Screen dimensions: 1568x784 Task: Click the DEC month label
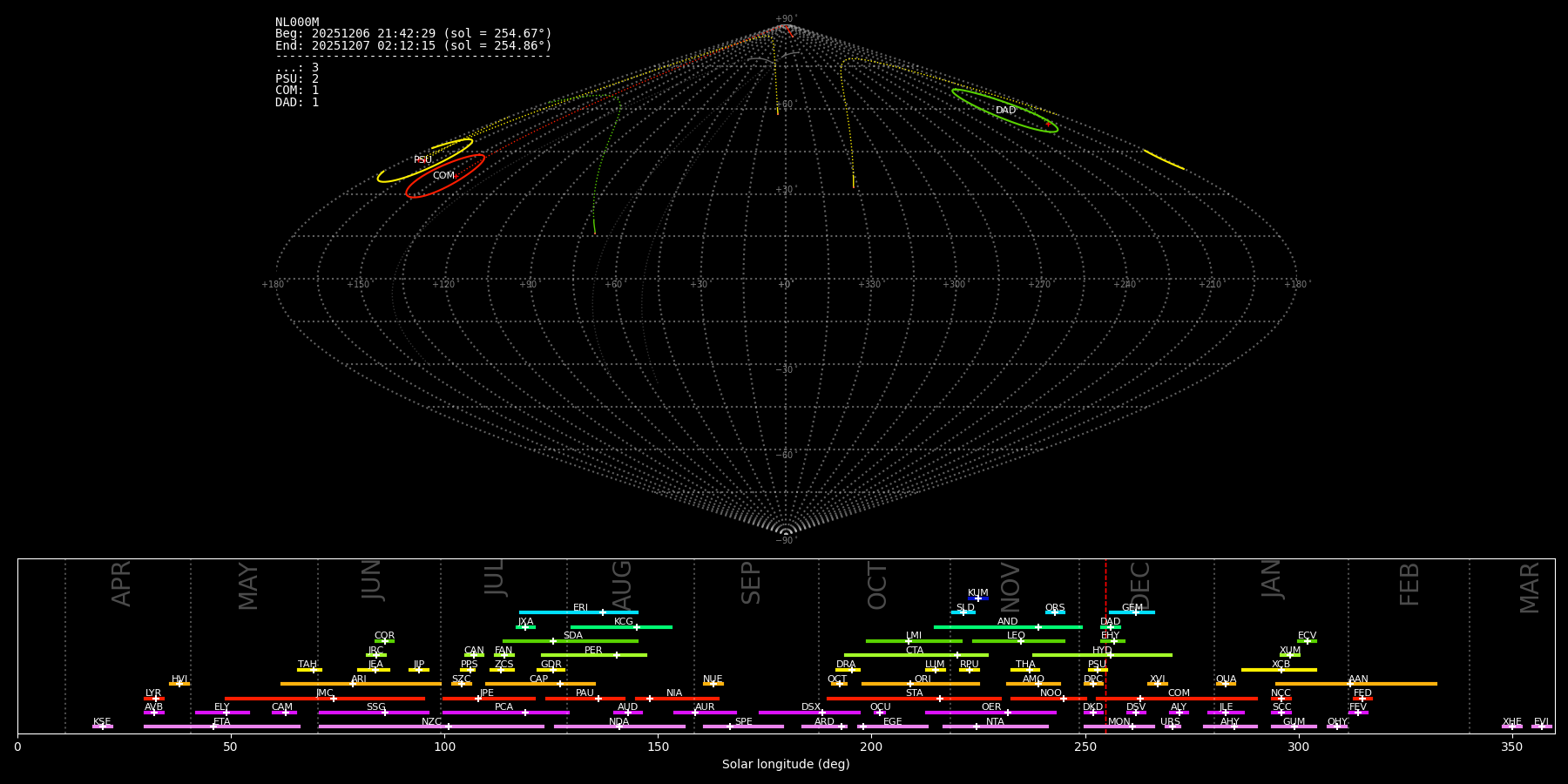[x=1140, y=585]
